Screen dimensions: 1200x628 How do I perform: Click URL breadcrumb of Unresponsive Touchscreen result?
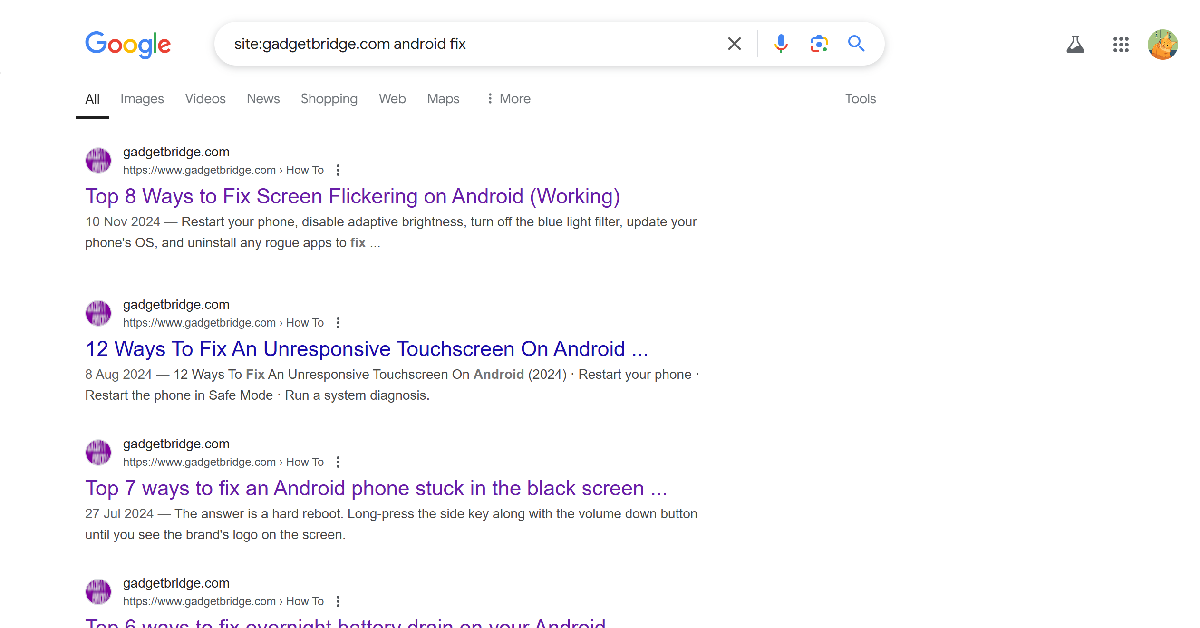[x=223, y=323]
